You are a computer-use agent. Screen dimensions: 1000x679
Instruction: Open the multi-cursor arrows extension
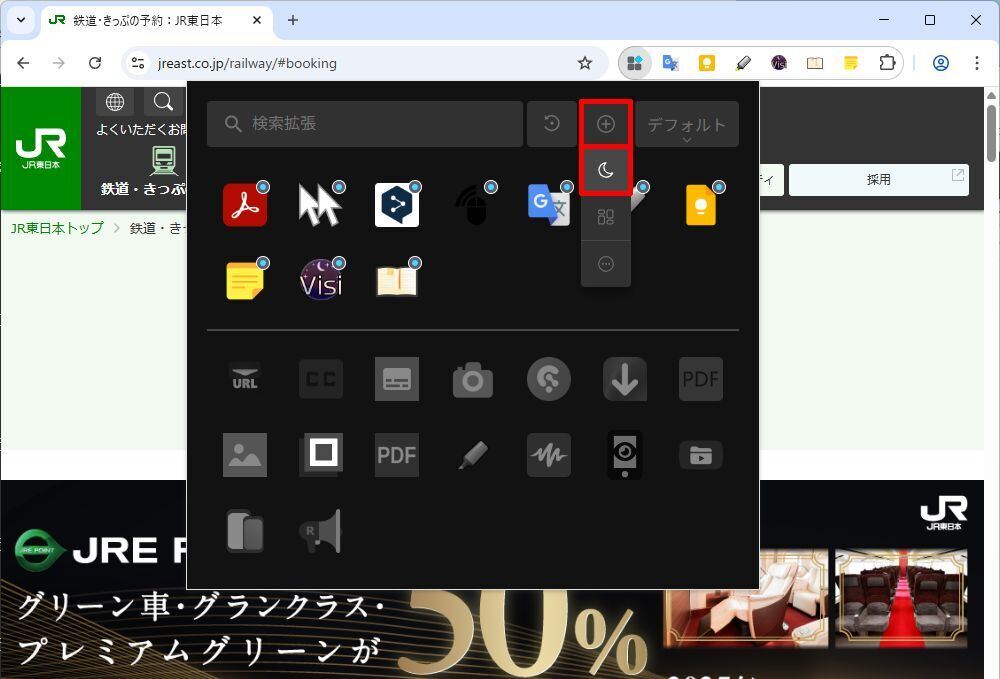point(320,205)
